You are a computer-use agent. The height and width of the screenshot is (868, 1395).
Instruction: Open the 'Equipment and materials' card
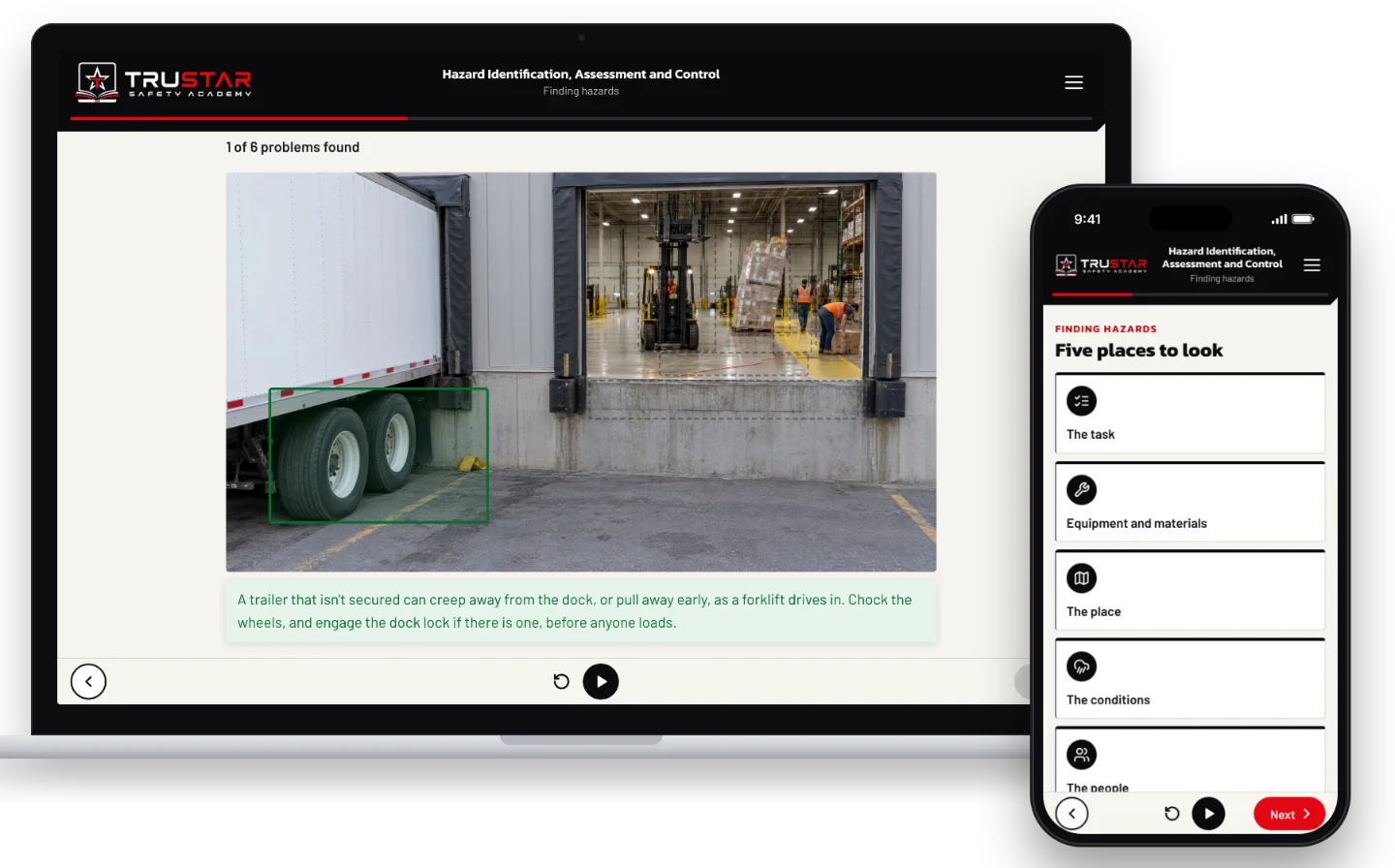click(x=1190, y=502)
